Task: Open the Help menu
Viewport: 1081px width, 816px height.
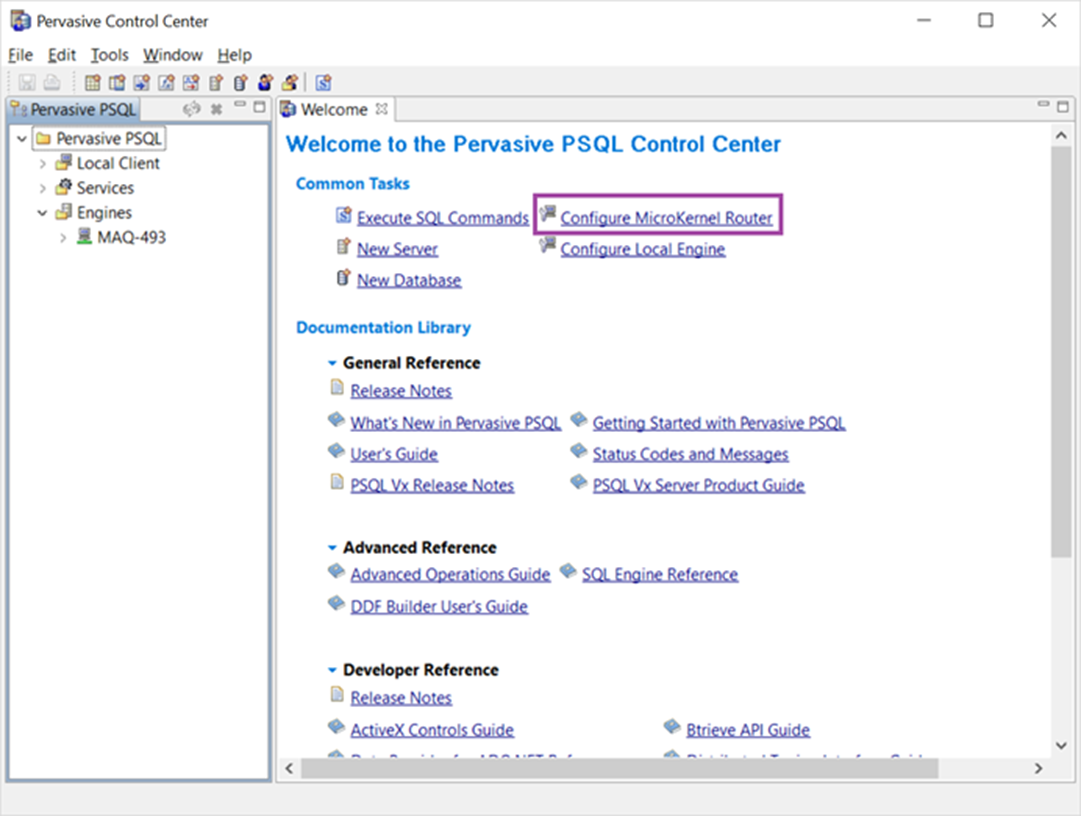Action: point(234,55)
